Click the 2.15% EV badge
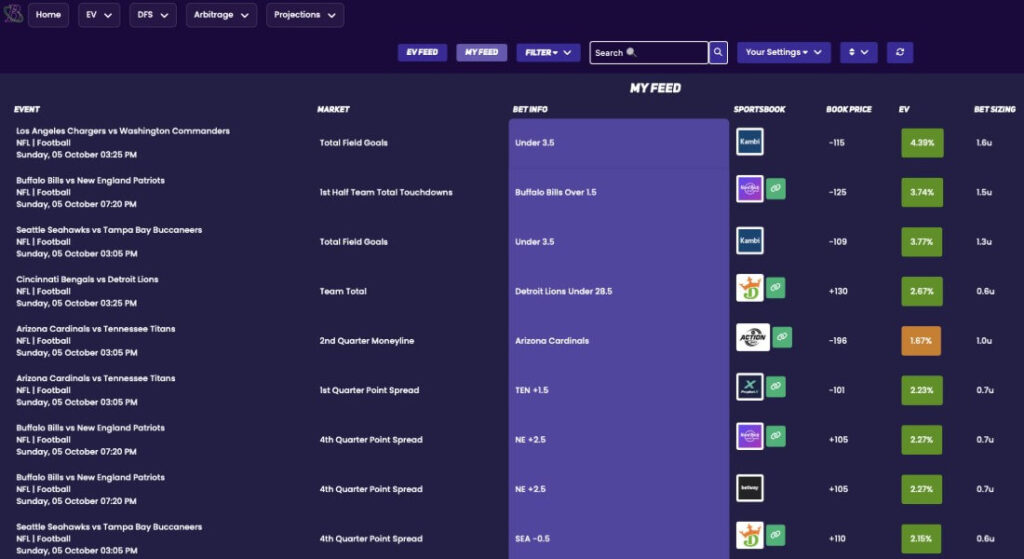The height and width of the screenshot is (559, 1024). point(921,539)
